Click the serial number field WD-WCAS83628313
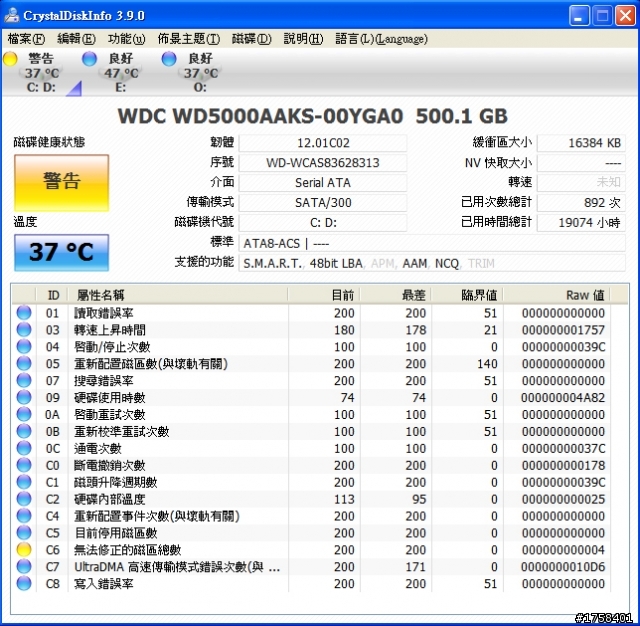The width and height of the screenshot is (640, 626). coord(323,163)
